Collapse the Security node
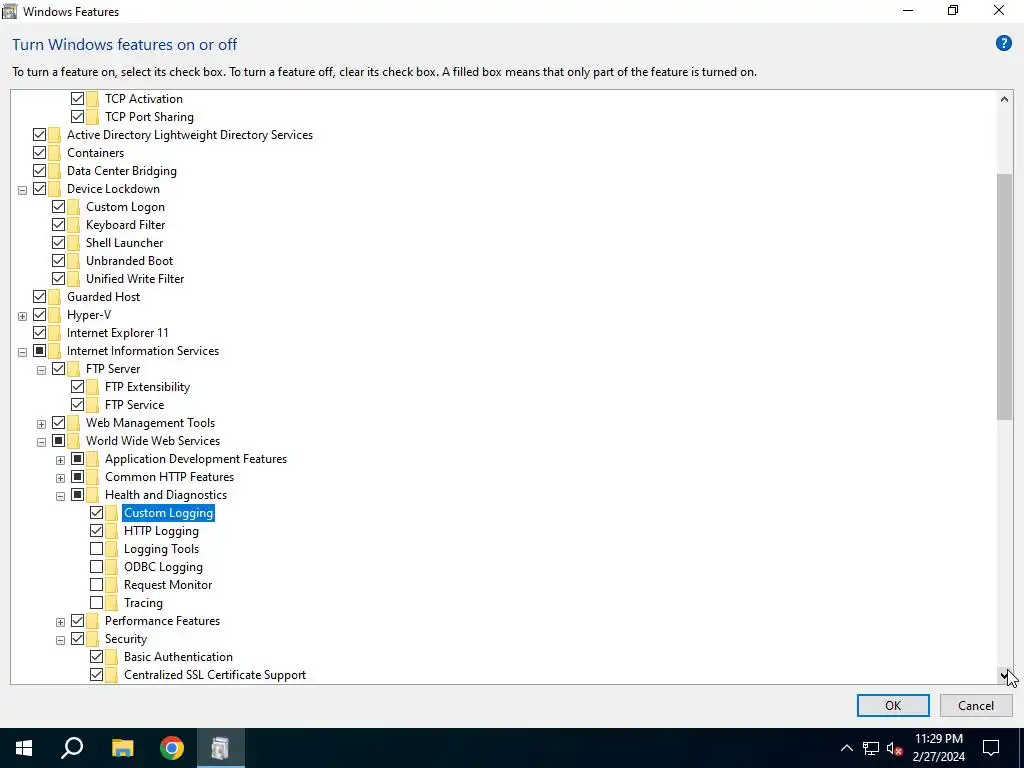The height and width of the screenshot is (768, 1024). pos(60,640)
